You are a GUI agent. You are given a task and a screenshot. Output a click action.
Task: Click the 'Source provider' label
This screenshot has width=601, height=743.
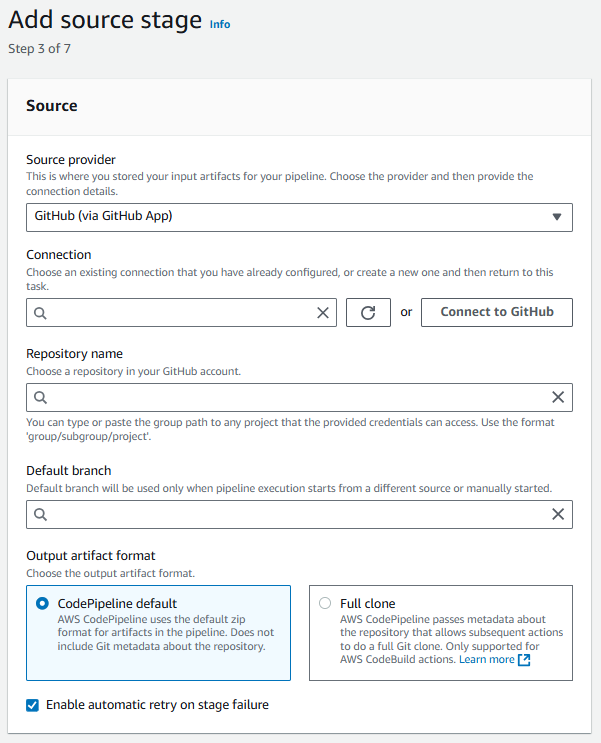71,160
